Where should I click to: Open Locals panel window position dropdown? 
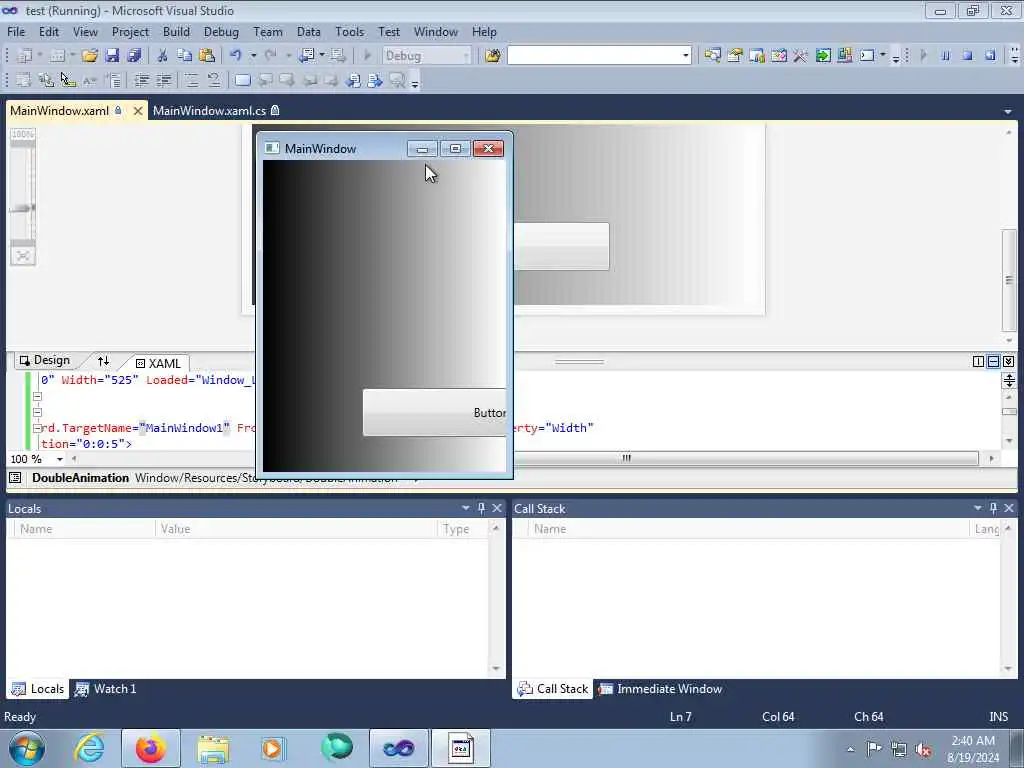466,508
